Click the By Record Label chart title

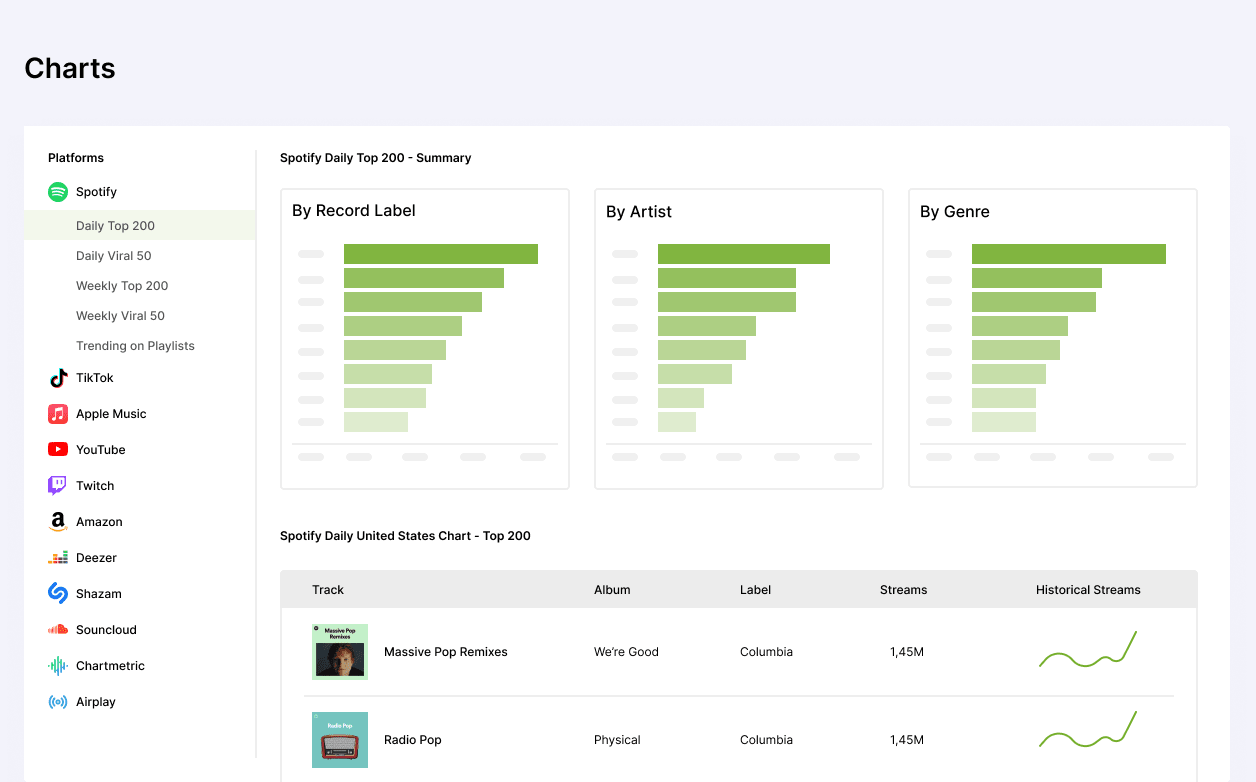(x=354, y=211)
